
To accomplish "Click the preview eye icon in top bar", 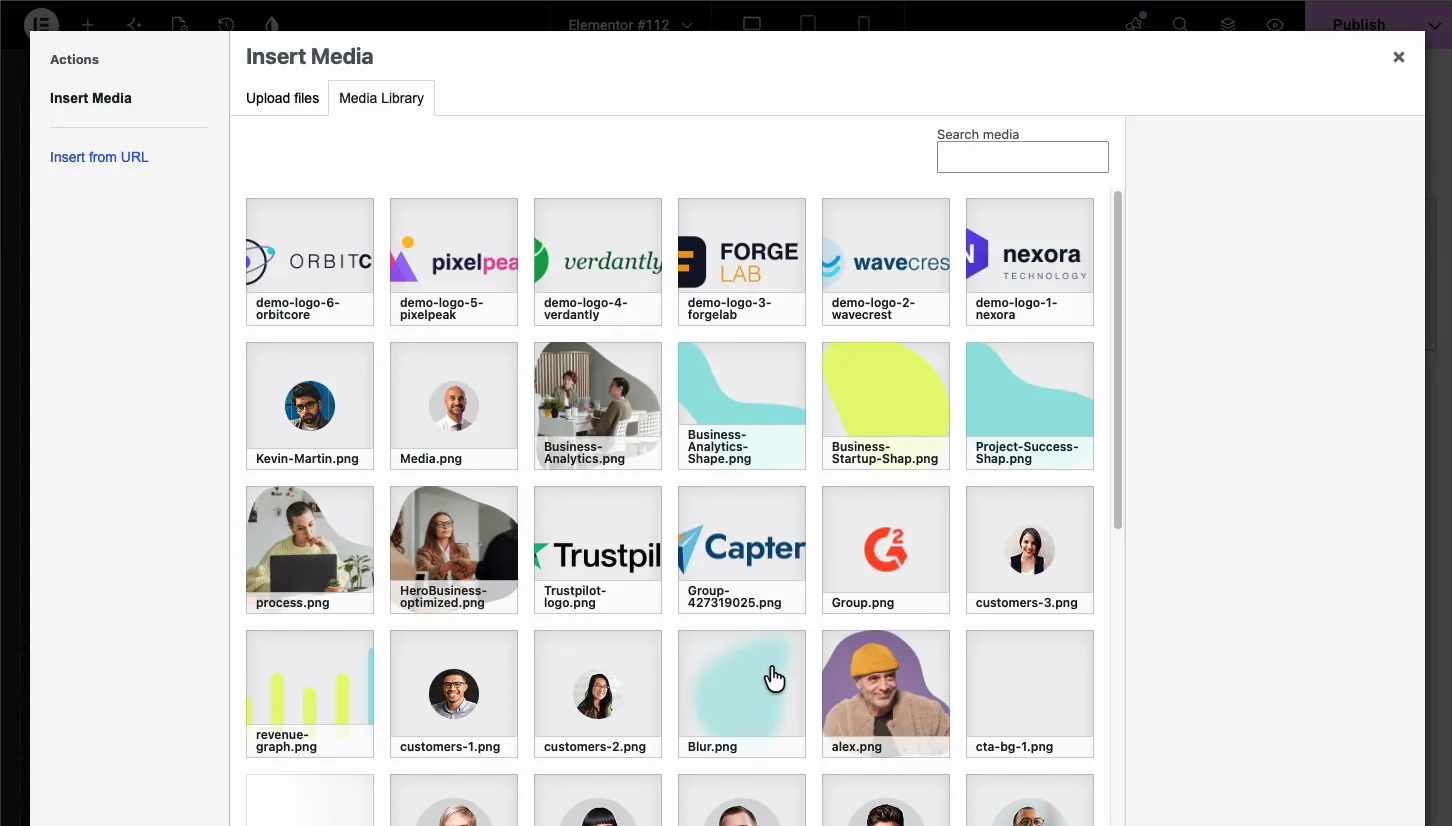I will (1275, 25).
